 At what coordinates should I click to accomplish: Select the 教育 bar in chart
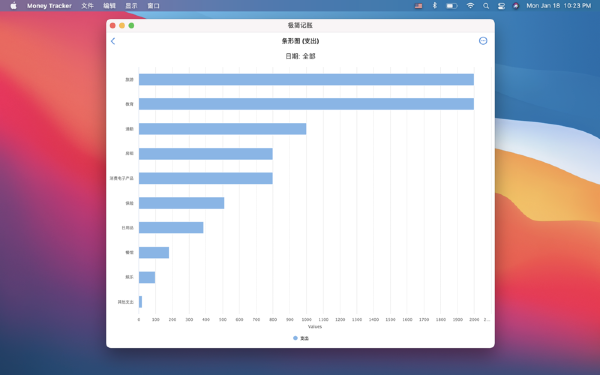(x=306, y=104)
